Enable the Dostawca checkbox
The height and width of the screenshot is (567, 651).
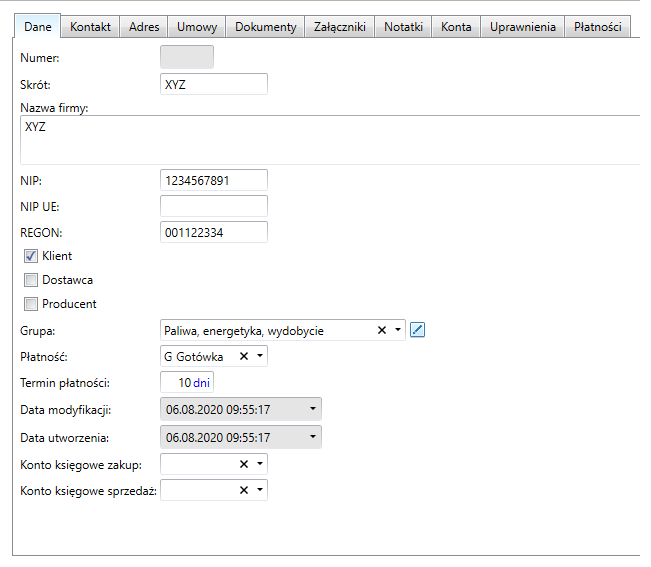pos(31,280)
